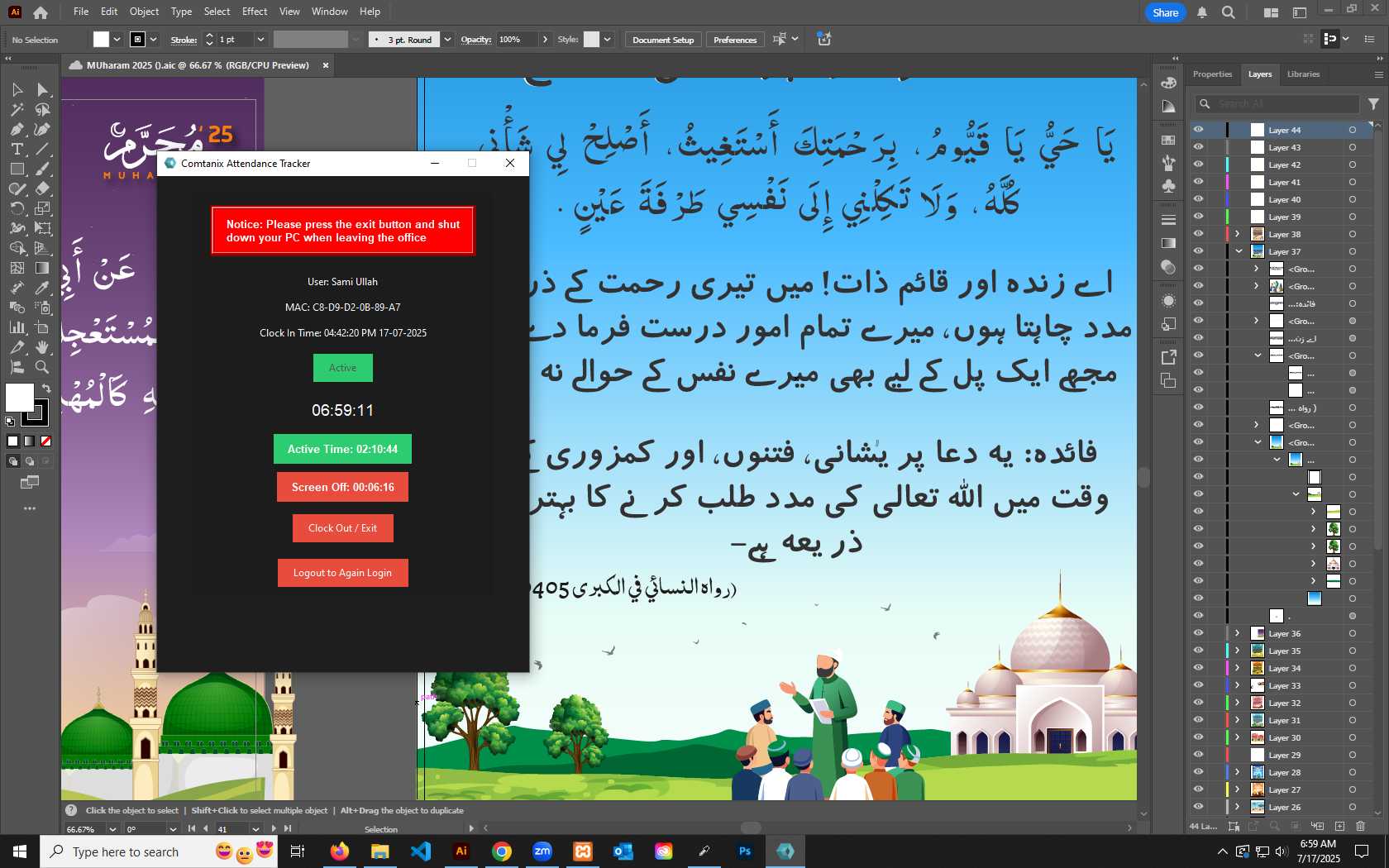
Task: Open the search icon in the top bar
Action: pyautogui.click(x=1229, y=12)
